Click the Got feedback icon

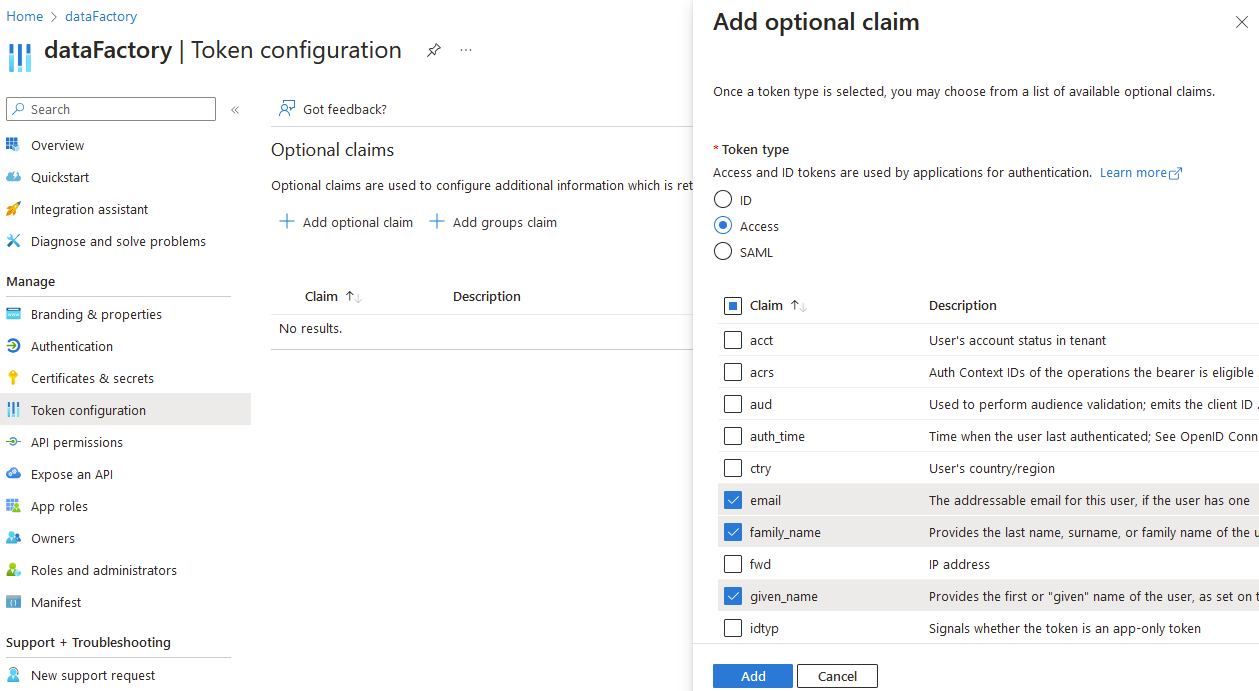(288, 109)
